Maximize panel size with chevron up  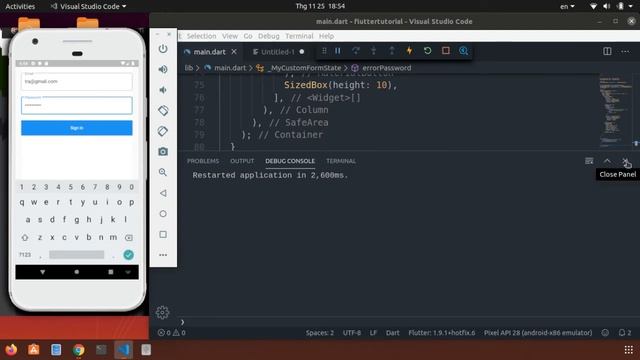[607, 161]
